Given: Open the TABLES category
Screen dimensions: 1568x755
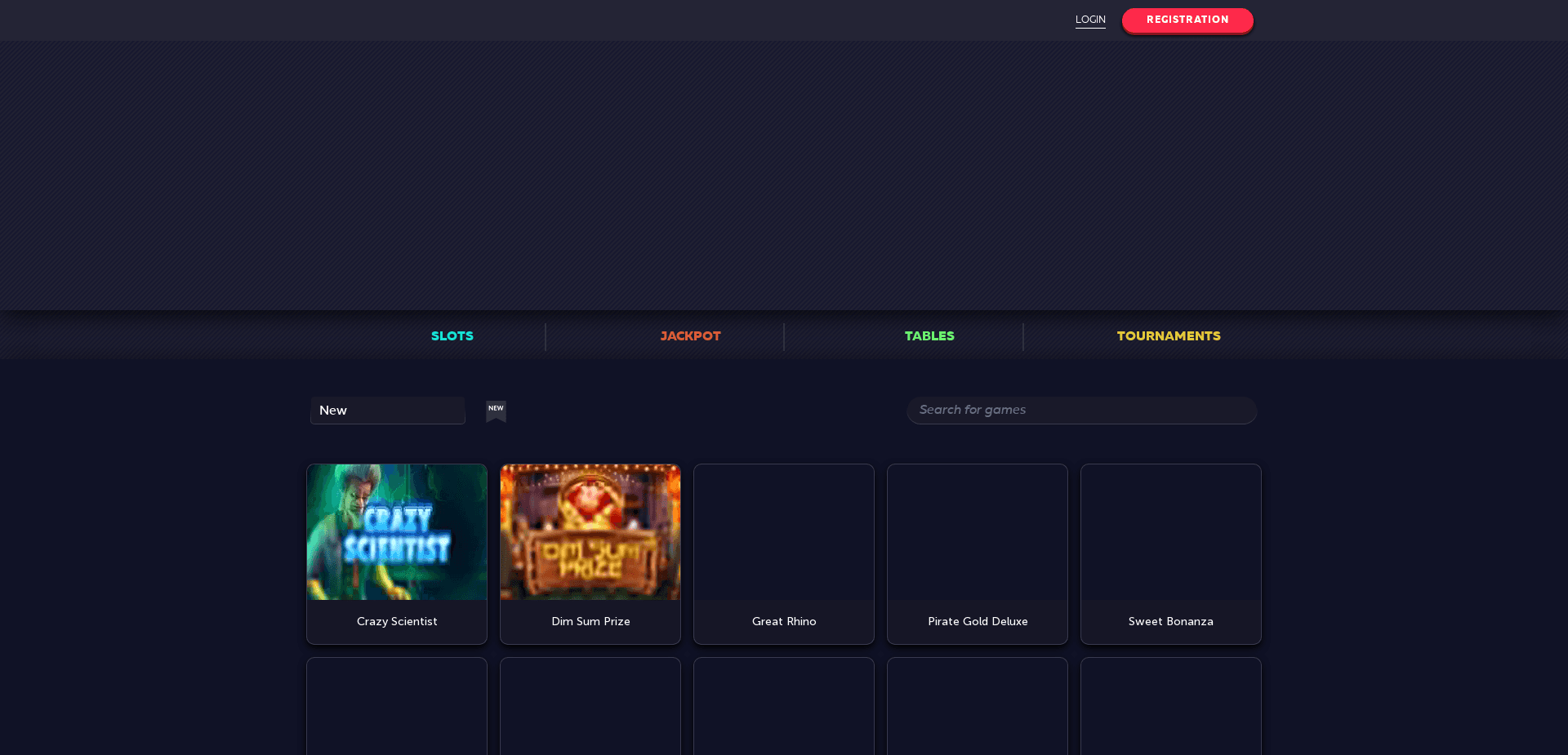Looking at the screenshot, I should coord(929,335).
